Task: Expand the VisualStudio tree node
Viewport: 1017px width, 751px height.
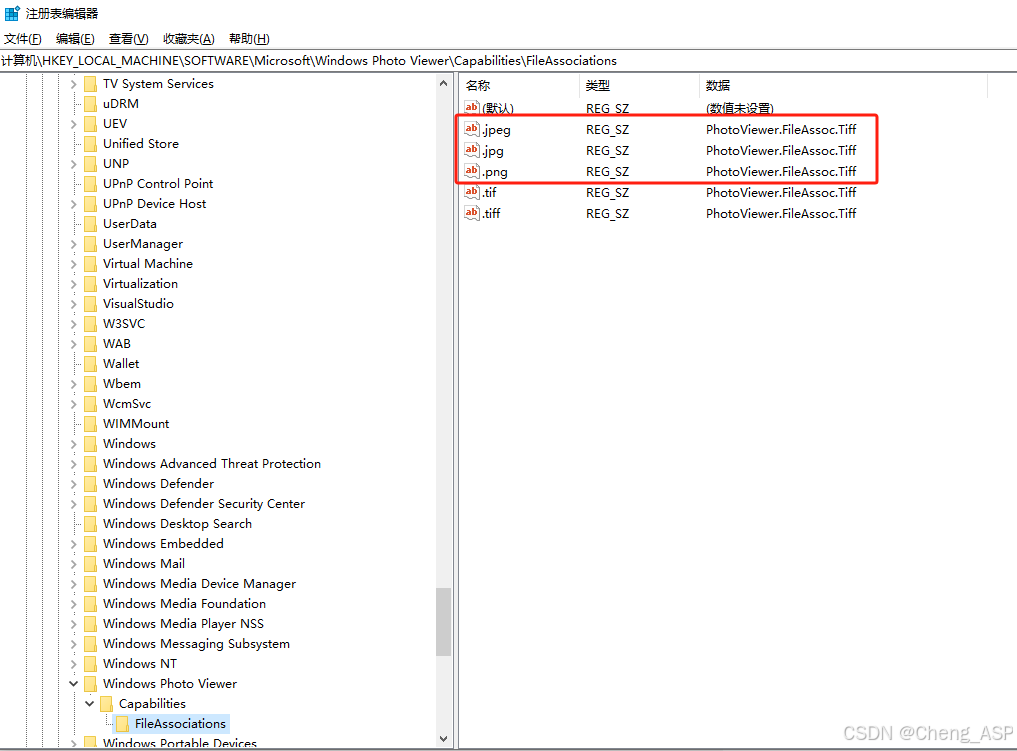Action: 73,304
